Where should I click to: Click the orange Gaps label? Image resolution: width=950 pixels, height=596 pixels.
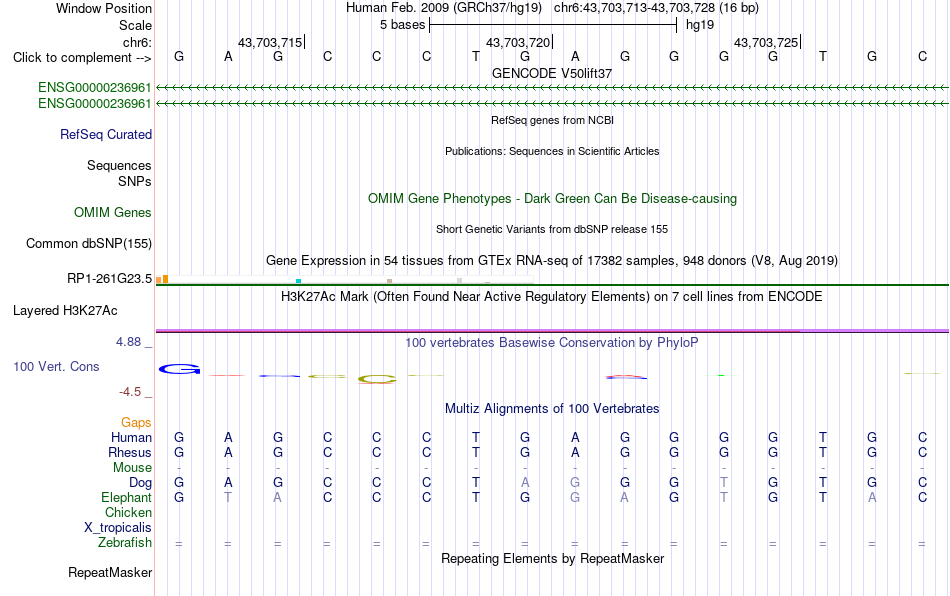pyautogui.click(x=136, y=422)
